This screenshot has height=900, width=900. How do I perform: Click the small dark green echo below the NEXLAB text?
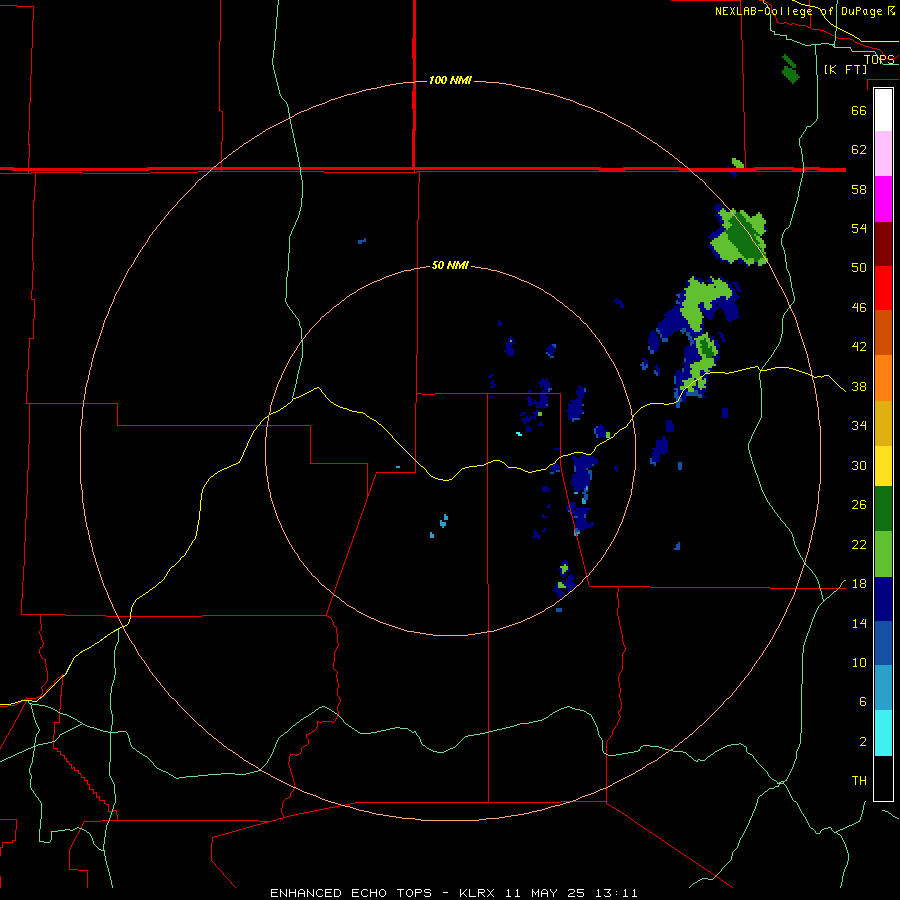coord(790,69)
